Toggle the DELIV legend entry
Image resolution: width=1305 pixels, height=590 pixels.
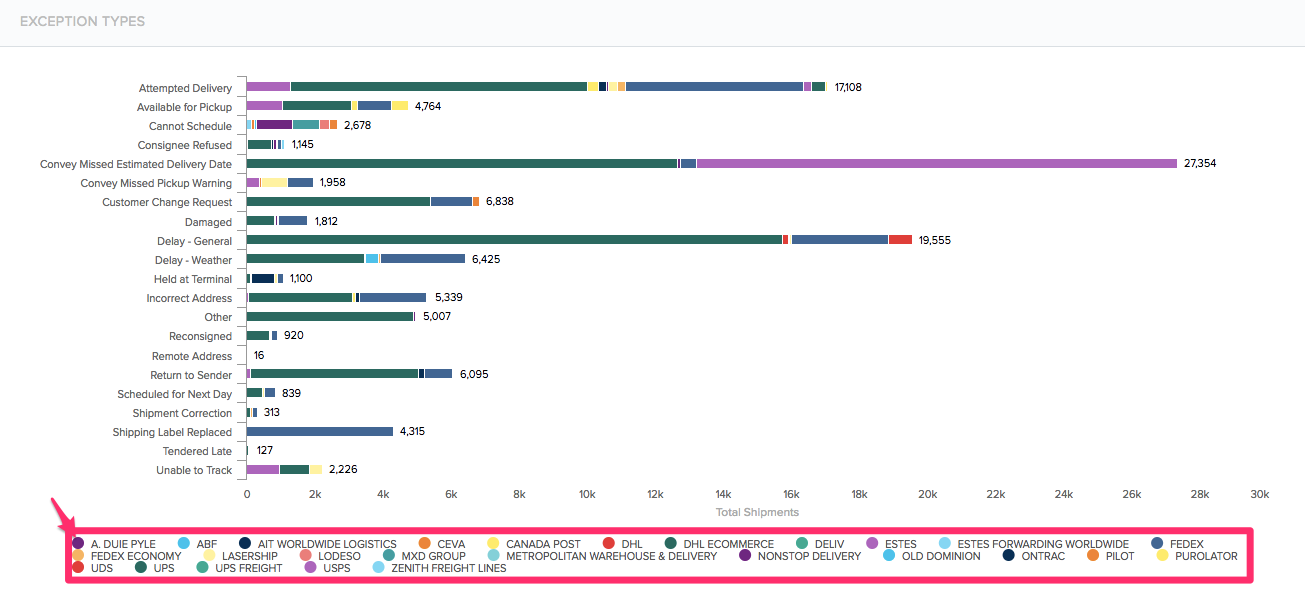819,544
